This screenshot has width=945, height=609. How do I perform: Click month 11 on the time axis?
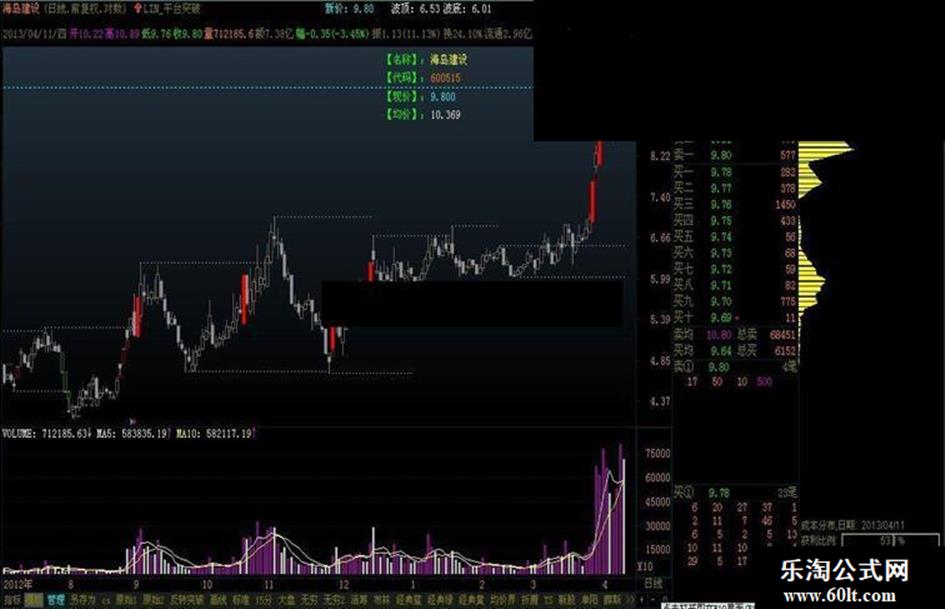click(x=269, y=584)
